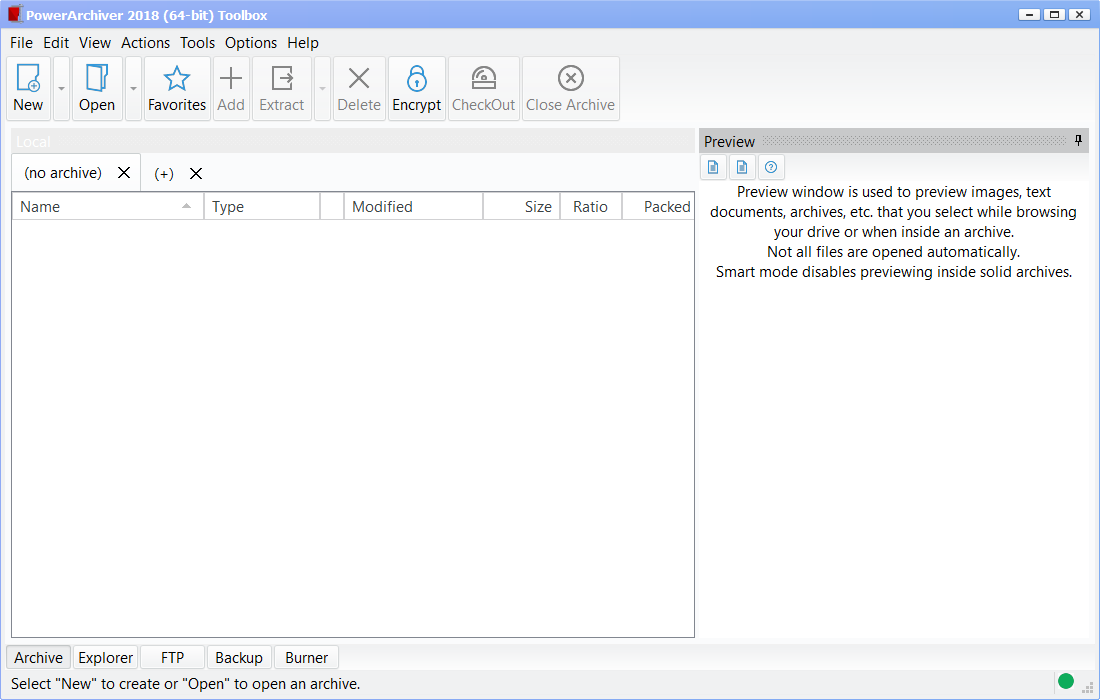Click the help question mark icon in Preview
Screen dimensions: 1100x700
pos(771,167)
